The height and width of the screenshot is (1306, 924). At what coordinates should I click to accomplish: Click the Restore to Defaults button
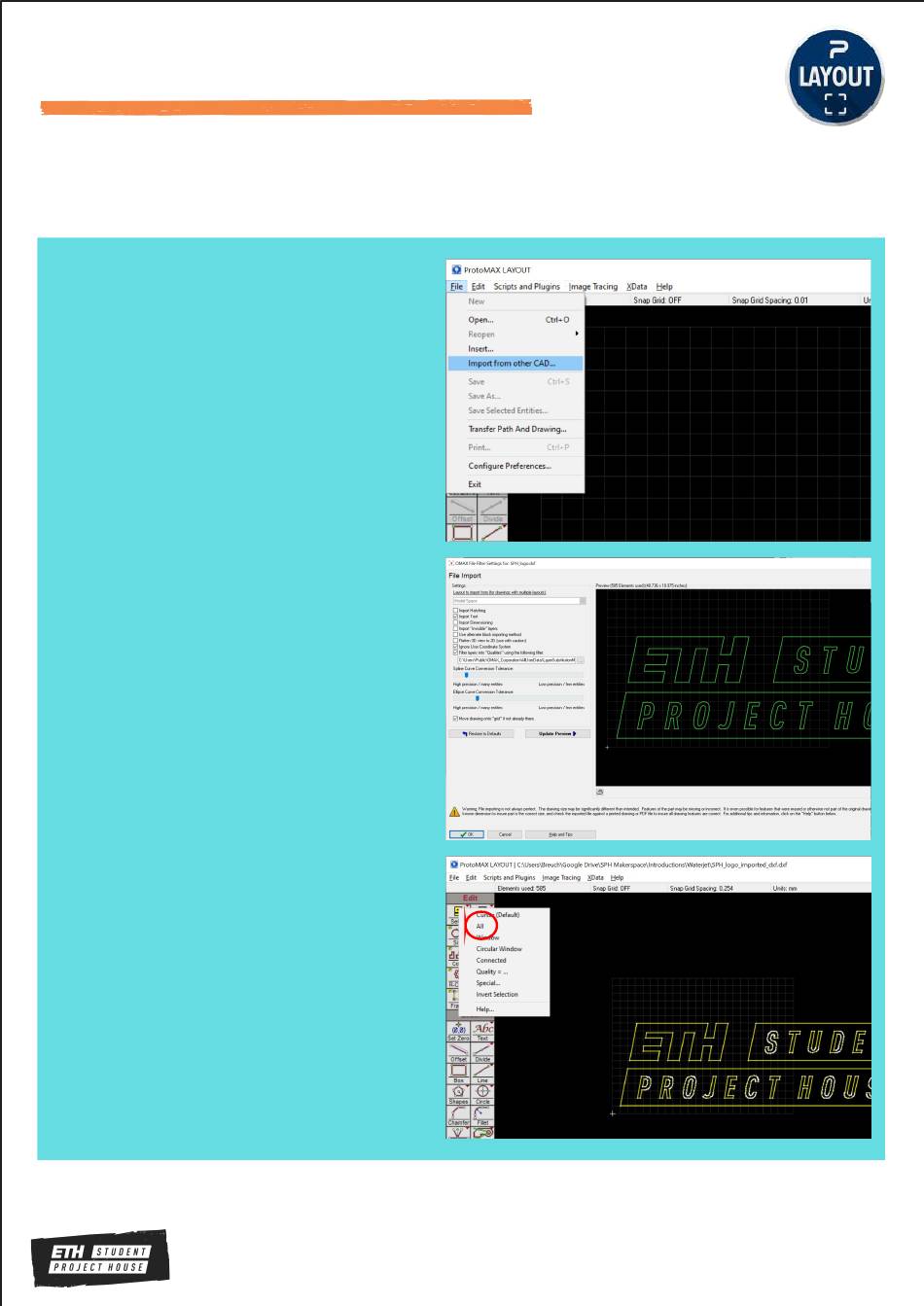[481, 733]
